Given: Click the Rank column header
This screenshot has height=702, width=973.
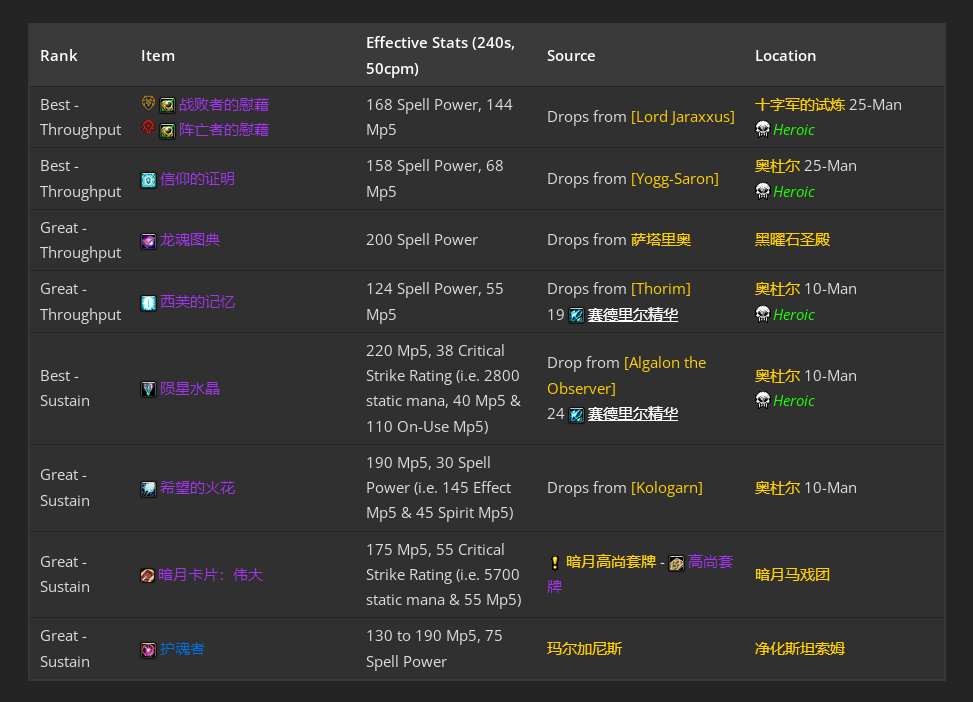Looking at the screenshot, I should coord(59,55).
